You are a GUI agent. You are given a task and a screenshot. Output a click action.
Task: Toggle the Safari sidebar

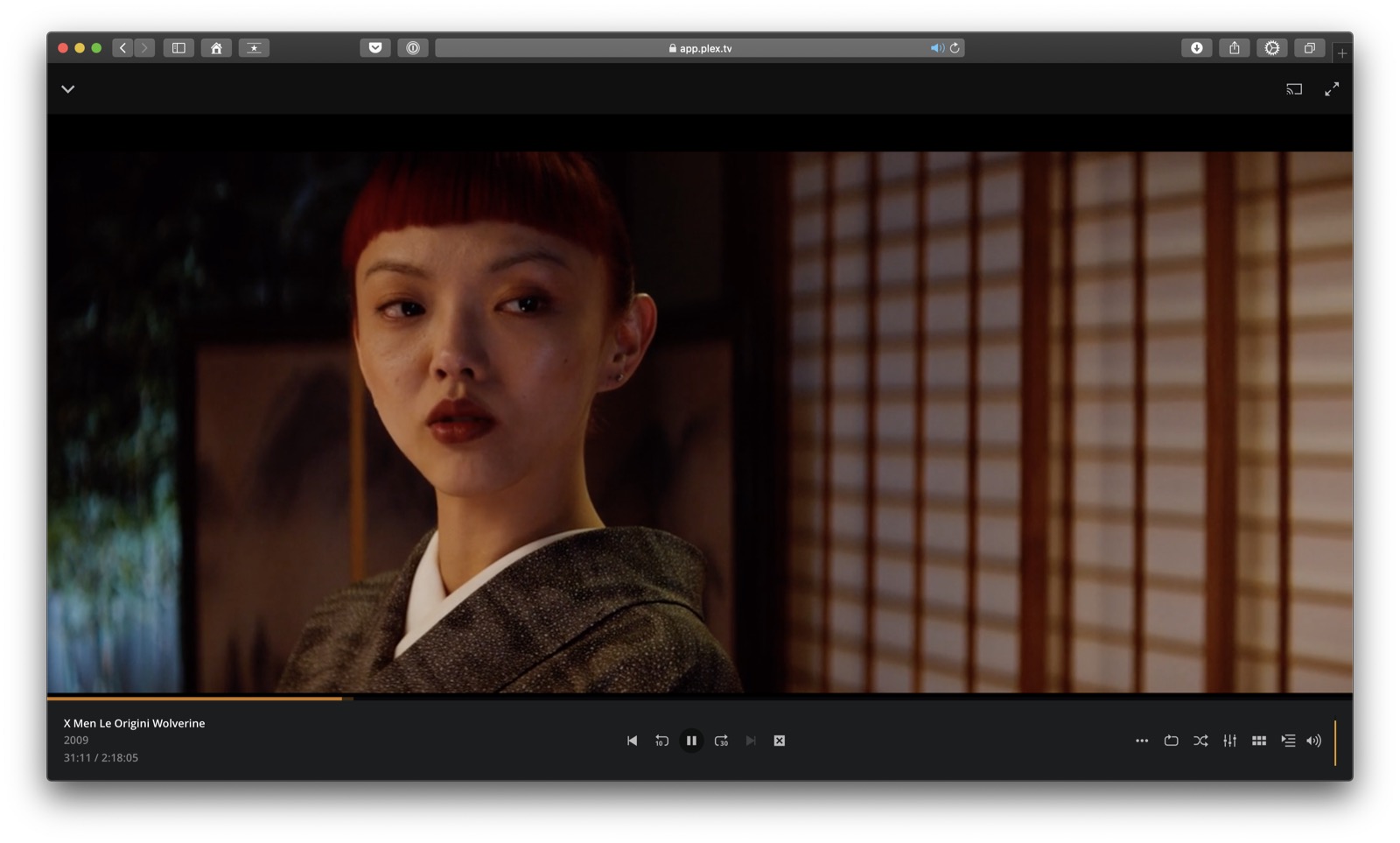pos(178,48)
